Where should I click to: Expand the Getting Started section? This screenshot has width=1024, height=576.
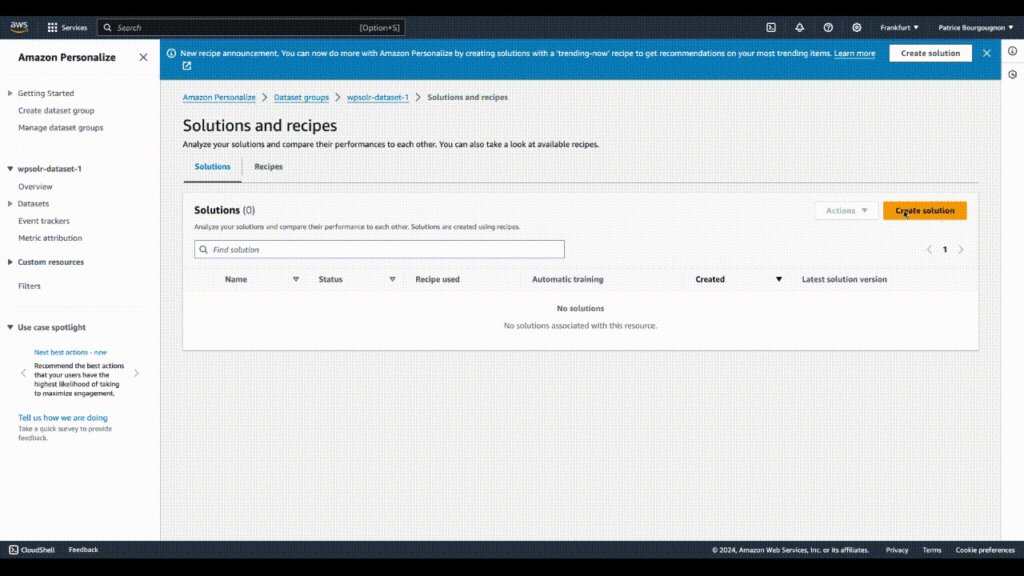[x=10, y=93]
